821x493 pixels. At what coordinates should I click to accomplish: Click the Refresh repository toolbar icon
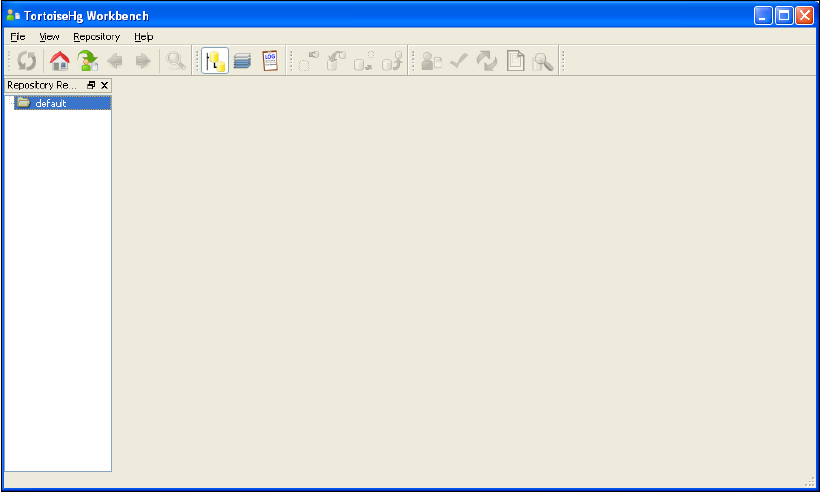[27, 61]
